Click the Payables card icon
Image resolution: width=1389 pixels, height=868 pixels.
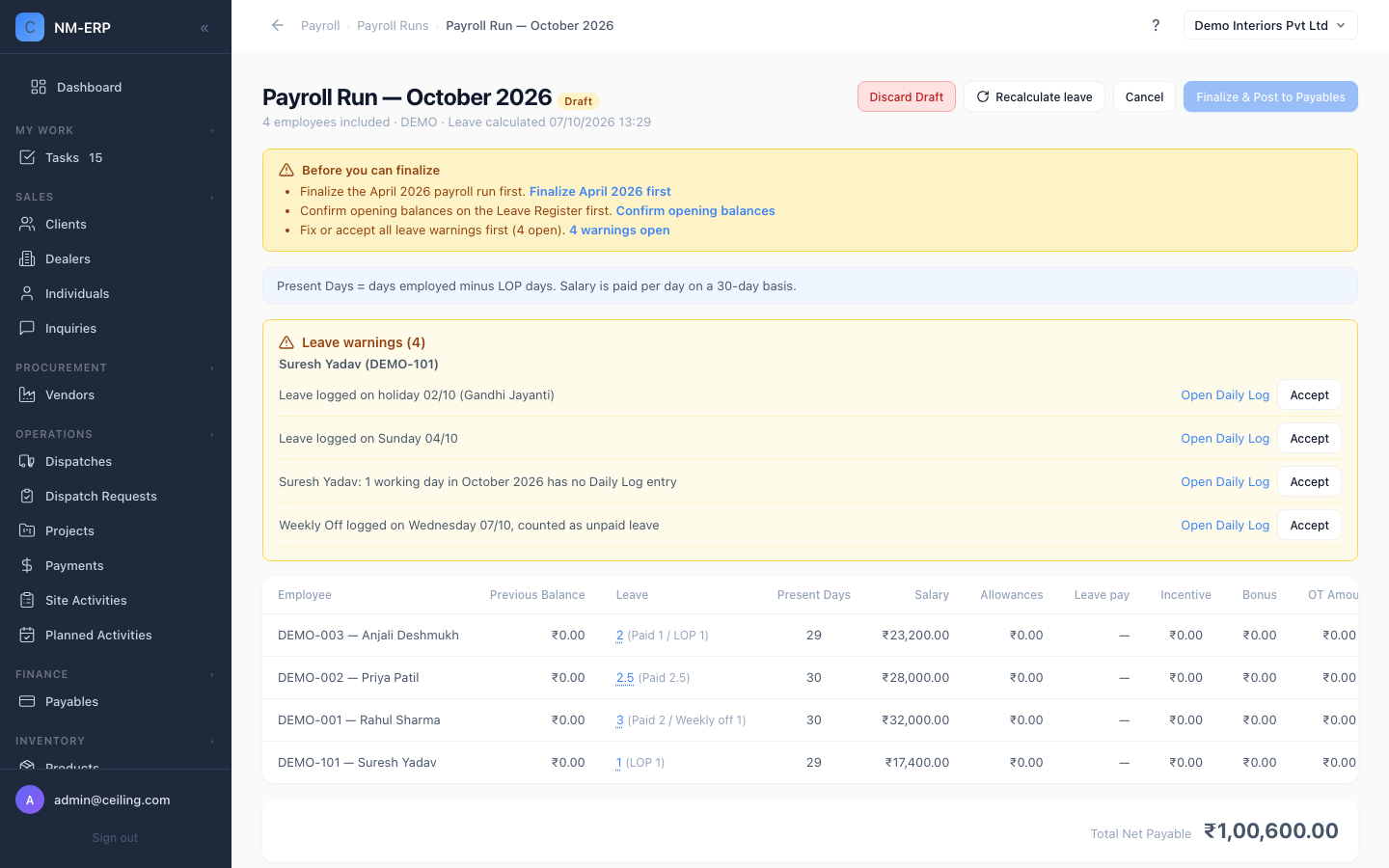tap(27, 701)
